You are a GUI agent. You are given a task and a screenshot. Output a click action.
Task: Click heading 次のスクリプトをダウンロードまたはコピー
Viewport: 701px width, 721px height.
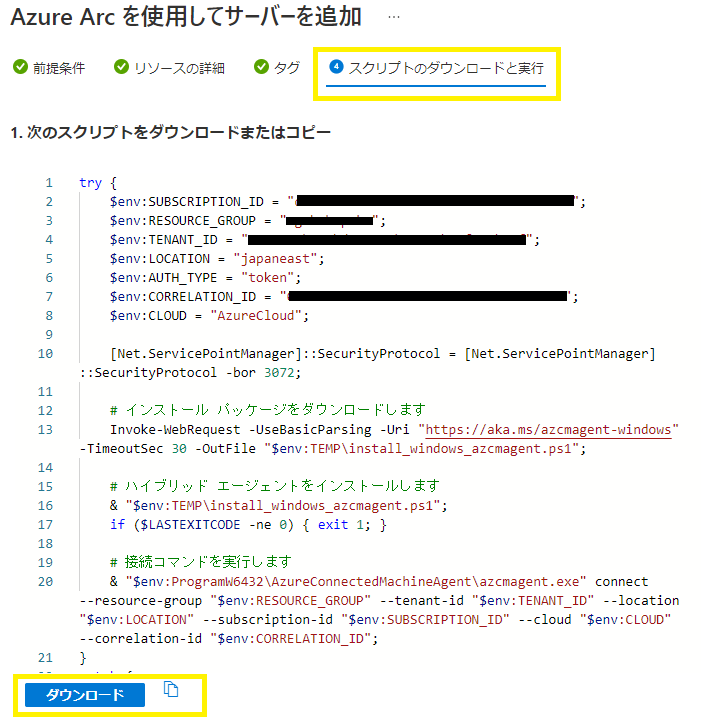point(178,132)
